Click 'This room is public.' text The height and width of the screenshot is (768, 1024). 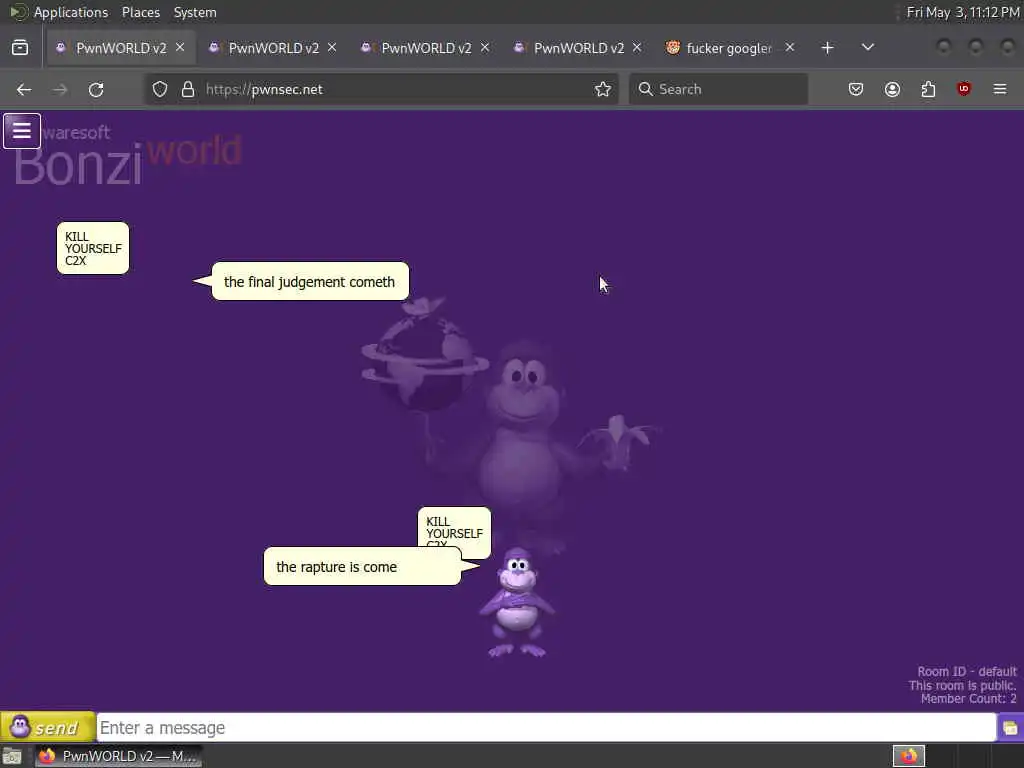click(x=963, y=685)
